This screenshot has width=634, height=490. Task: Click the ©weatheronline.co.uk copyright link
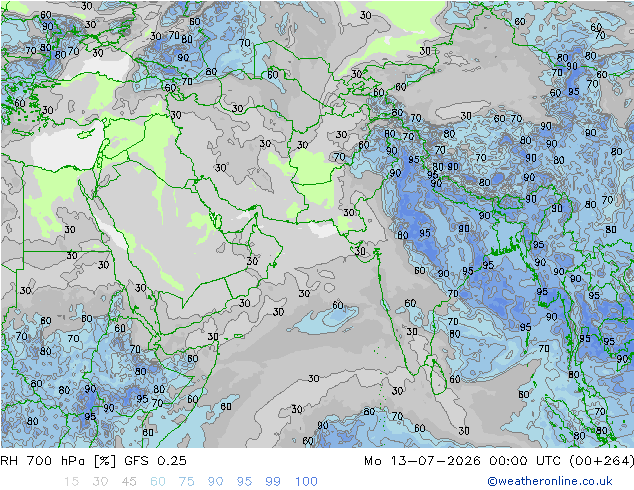pyautogui.click(x=550, y=481)
